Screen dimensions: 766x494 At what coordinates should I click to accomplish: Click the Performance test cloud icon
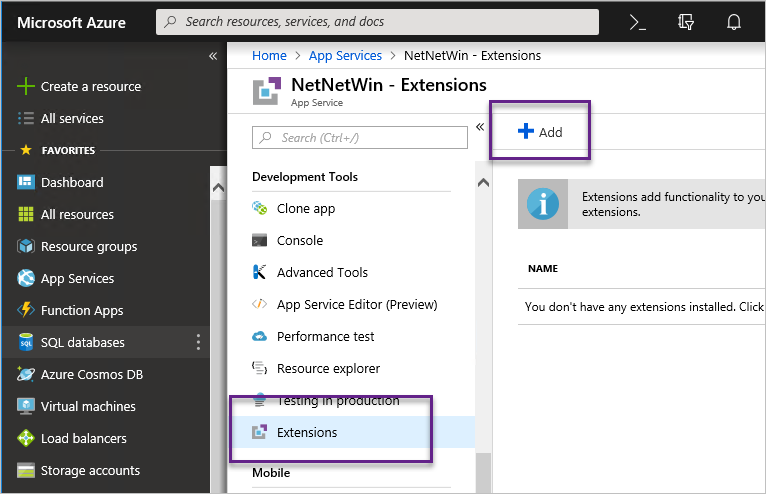point(259,336)
